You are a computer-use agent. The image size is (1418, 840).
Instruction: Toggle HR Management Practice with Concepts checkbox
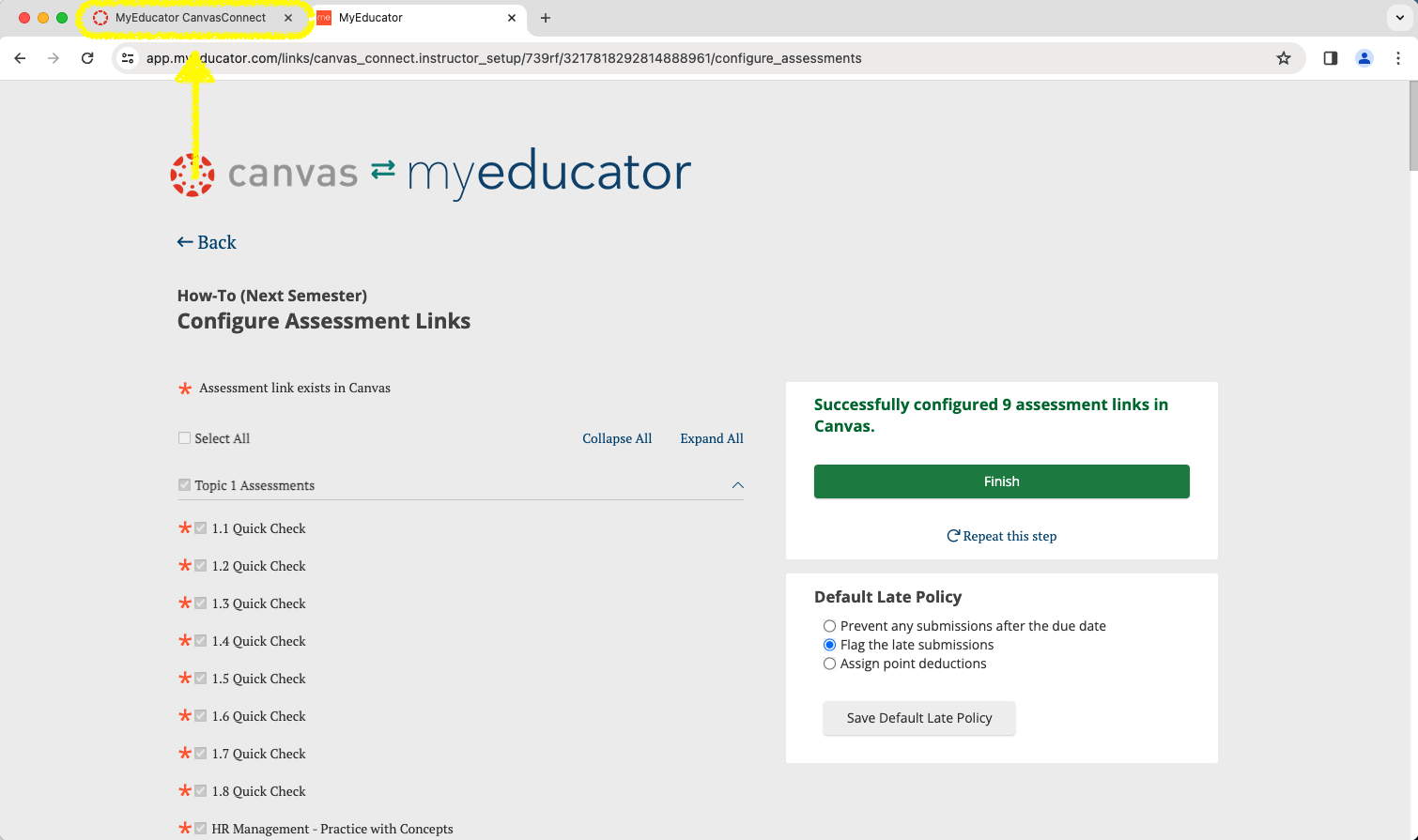[200, 829]
